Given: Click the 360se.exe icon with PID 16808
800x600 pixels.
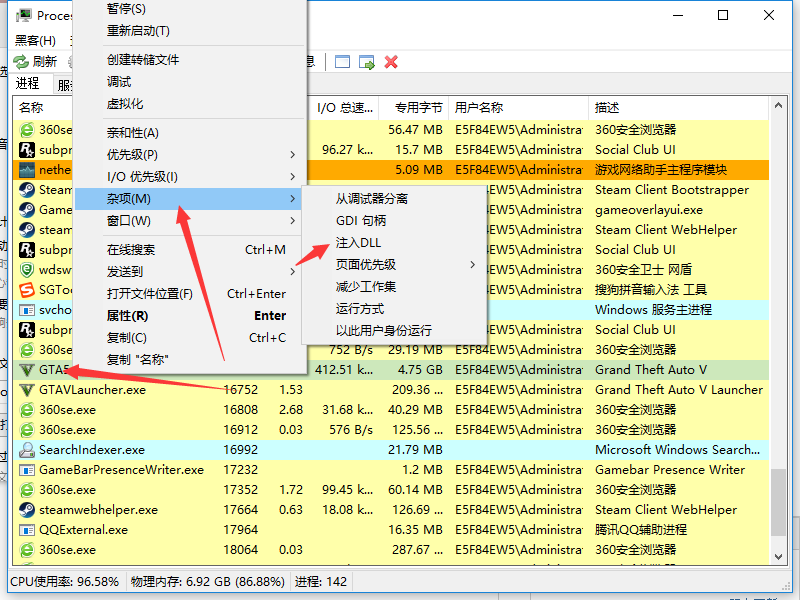Looking at the screenshot, I should coord(27,410).
